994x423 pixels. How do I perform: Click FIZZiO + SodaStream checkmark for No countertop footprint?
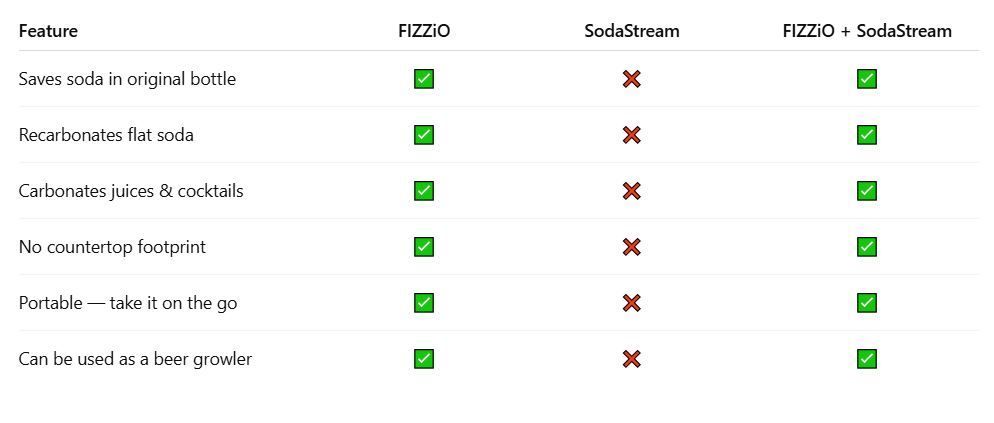tap(867, 247)
